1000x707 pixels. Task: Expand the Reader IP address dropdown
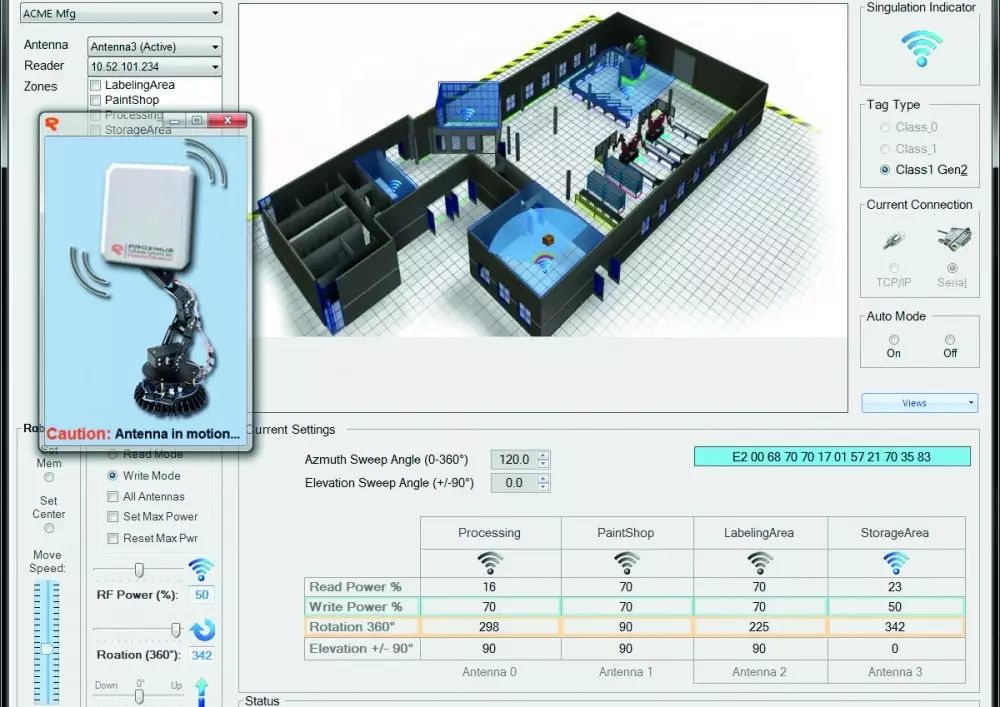click(x=154, y=67)
